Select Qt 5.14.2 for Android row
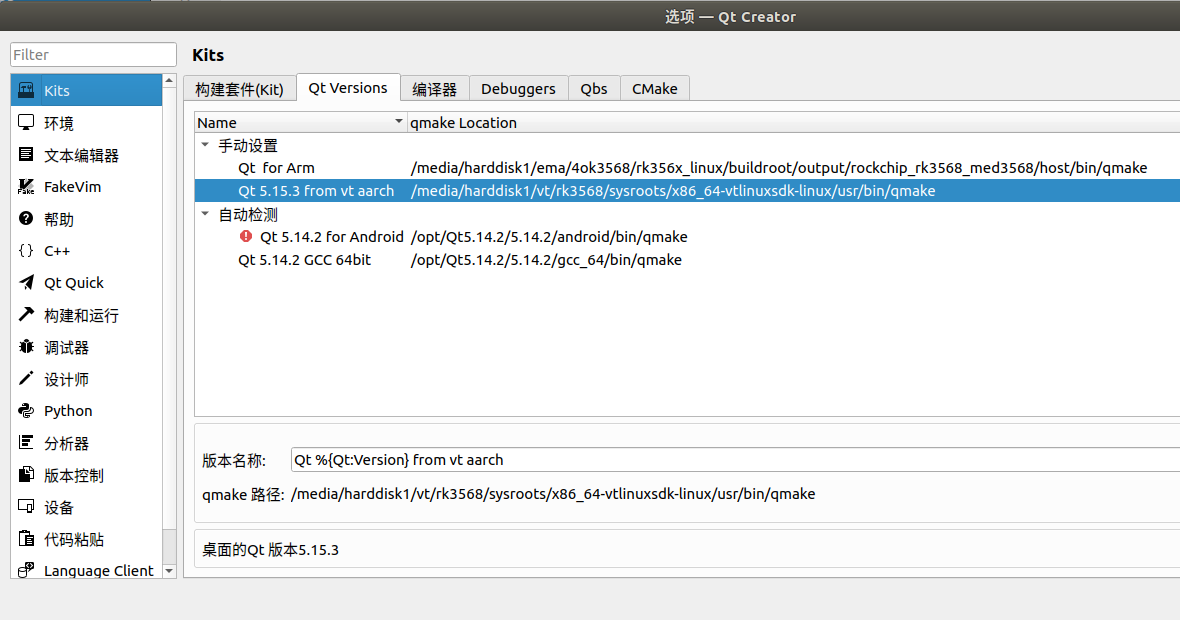1180x620 pixels. 687,237
